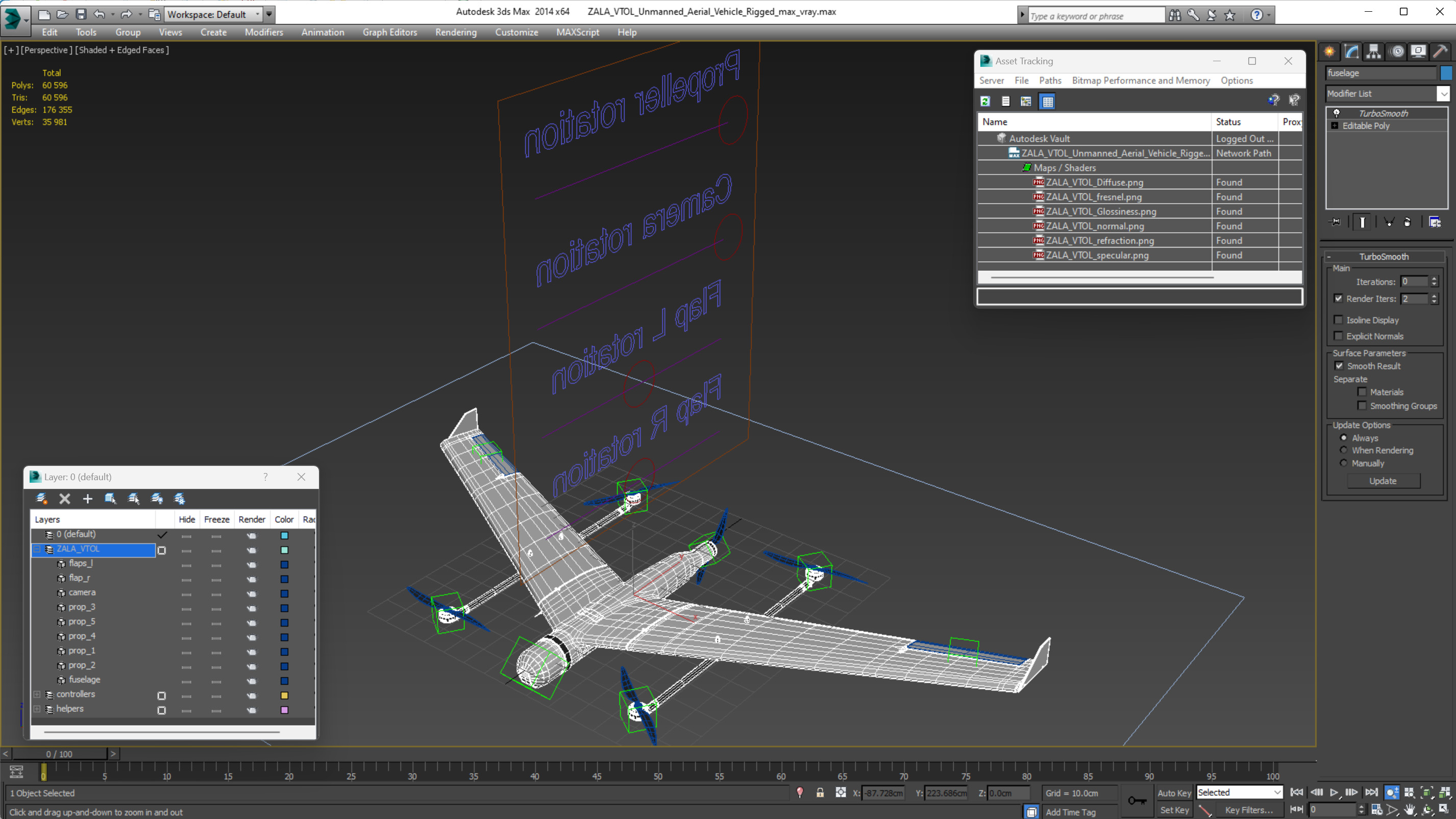
Task: Save the file from quick access toolbar
Action: [81, 14]
